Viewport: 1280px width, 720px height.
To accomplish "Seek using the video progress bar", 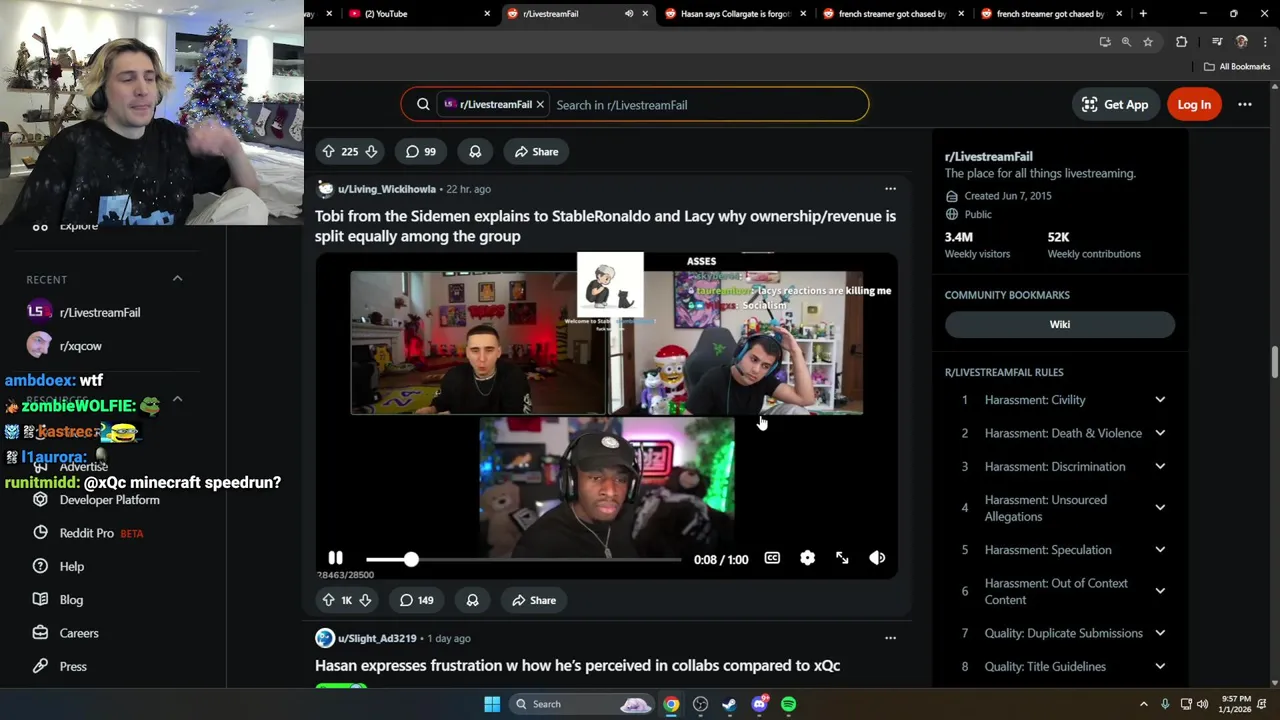I will point(523,559).
